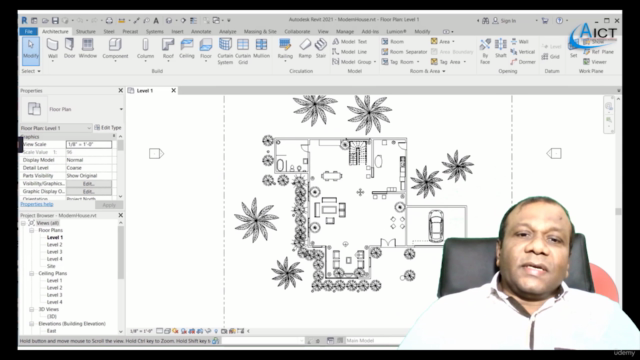Click the Roof tool
This screenshot has width=640, height=360.
click(168, 49)
